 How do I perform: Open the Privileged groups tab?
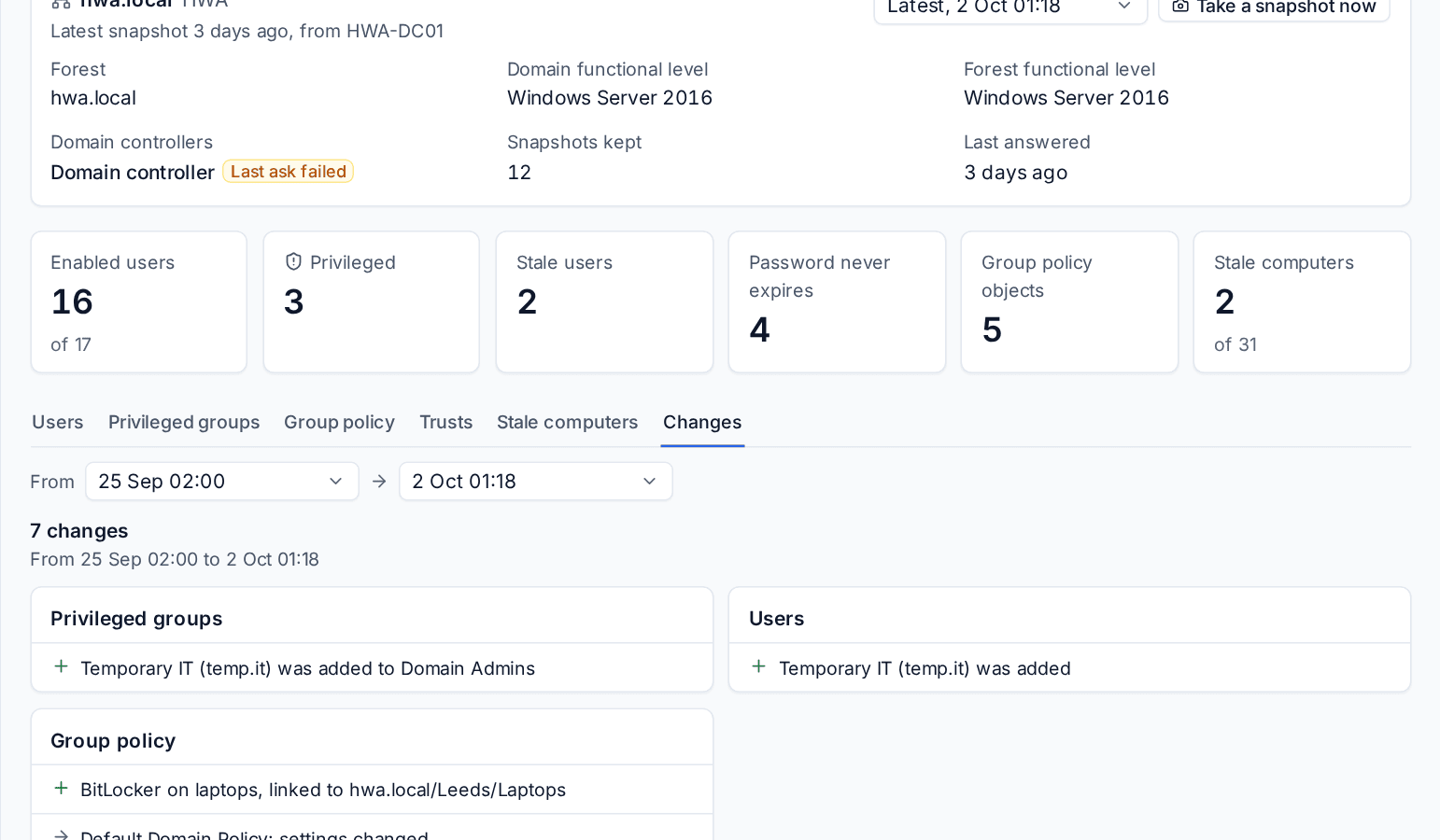(x=184, y=422)
